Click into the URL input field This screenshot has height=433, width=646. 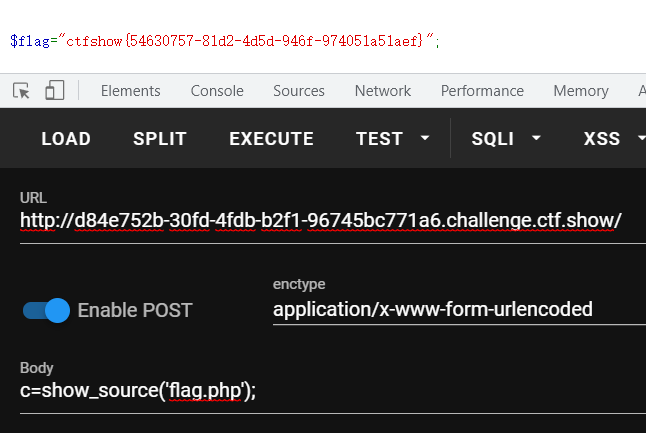320,221
